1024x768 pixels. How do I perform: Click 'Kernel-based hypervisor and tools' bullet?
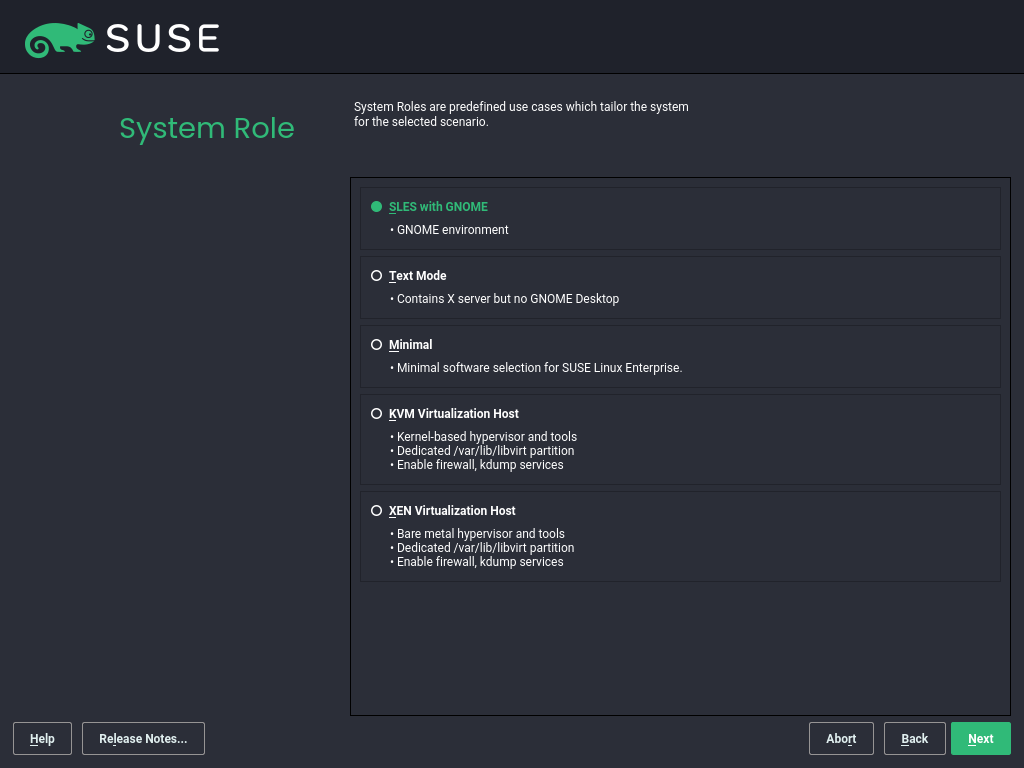click(x=486, y=437)
